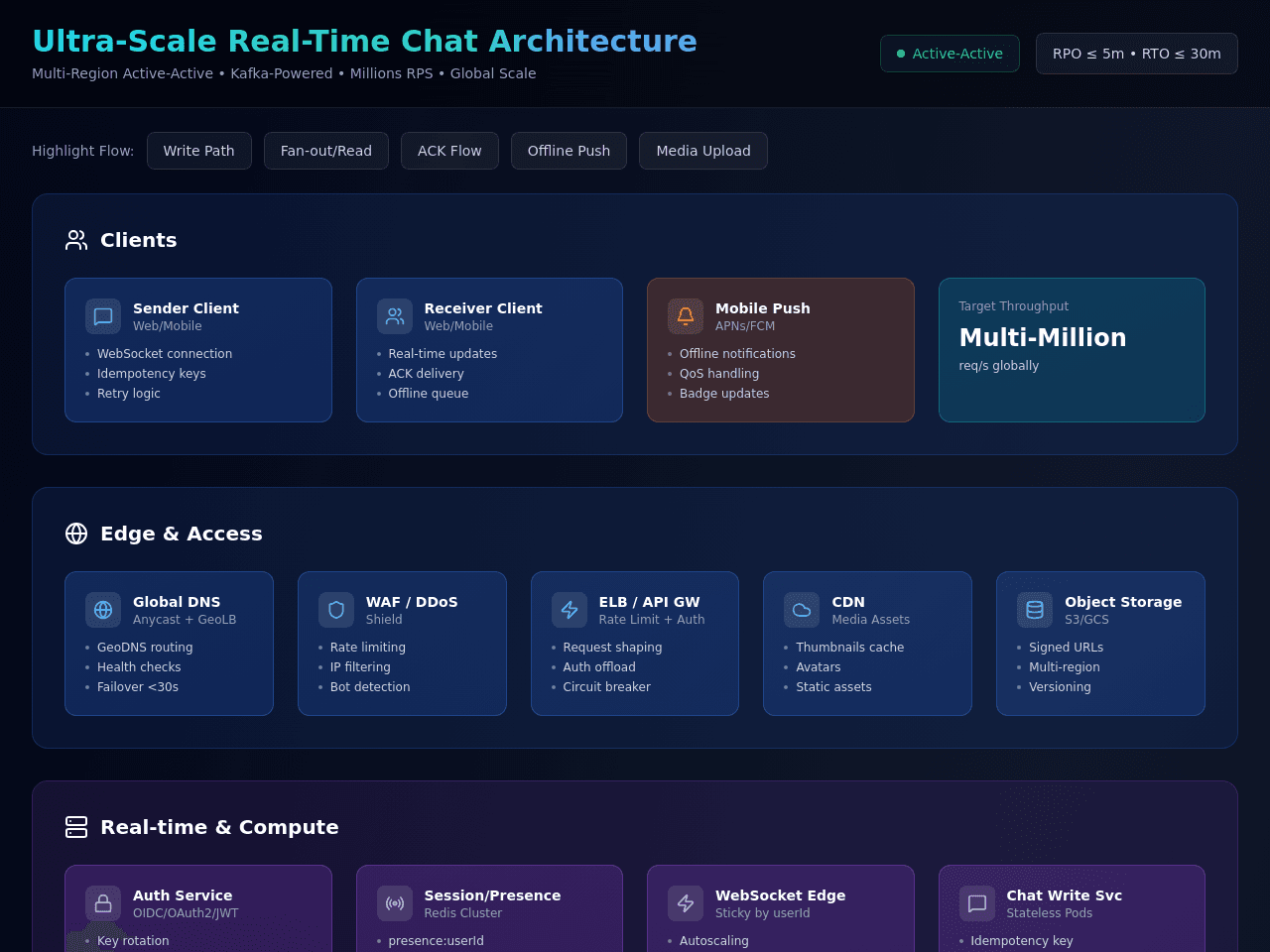
Task: Click the Multi-Million throughput value
Action: 1043,337
